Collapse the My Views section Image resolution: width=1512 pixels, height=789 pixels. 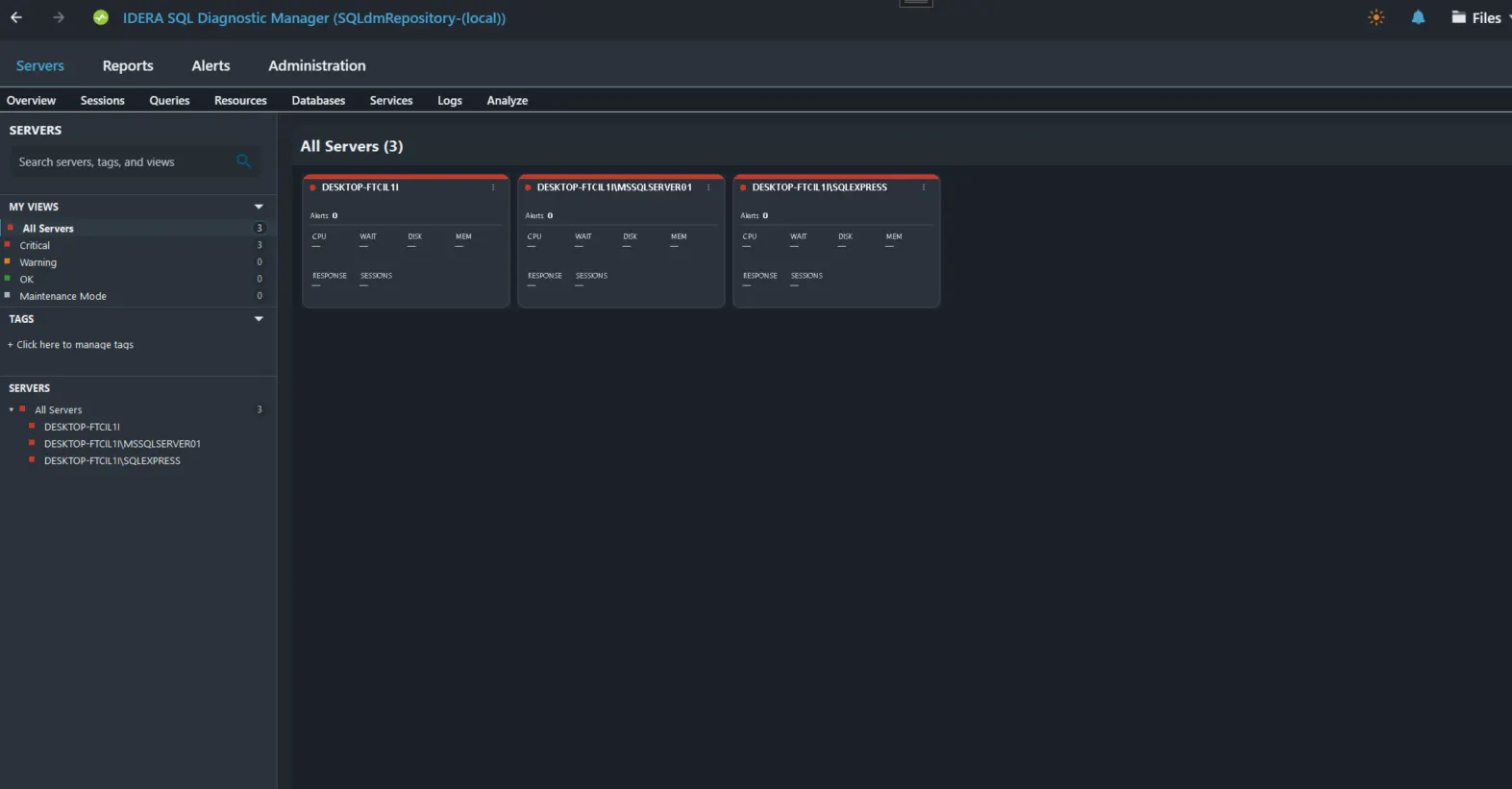pyautogui.click(x=259, y=207)
